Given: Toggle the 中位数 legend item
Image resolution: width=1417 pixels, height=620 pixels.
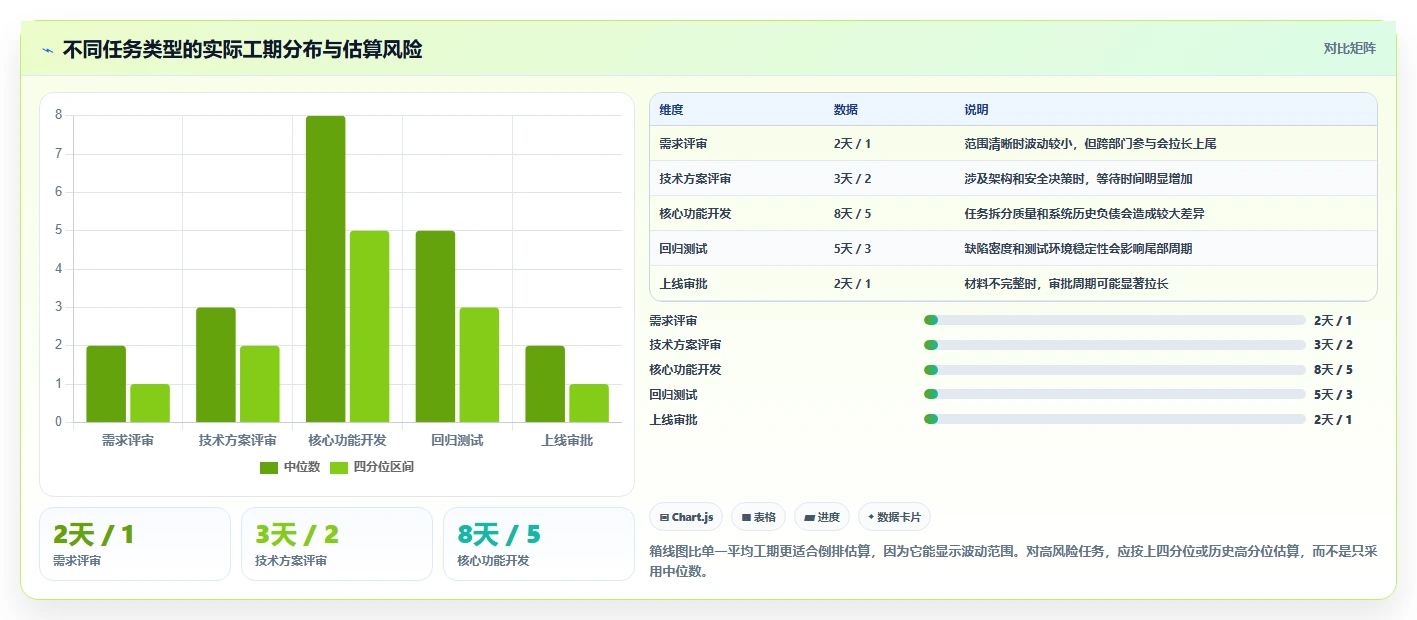Looking at the screenshot, I should [x=290, y=467].
